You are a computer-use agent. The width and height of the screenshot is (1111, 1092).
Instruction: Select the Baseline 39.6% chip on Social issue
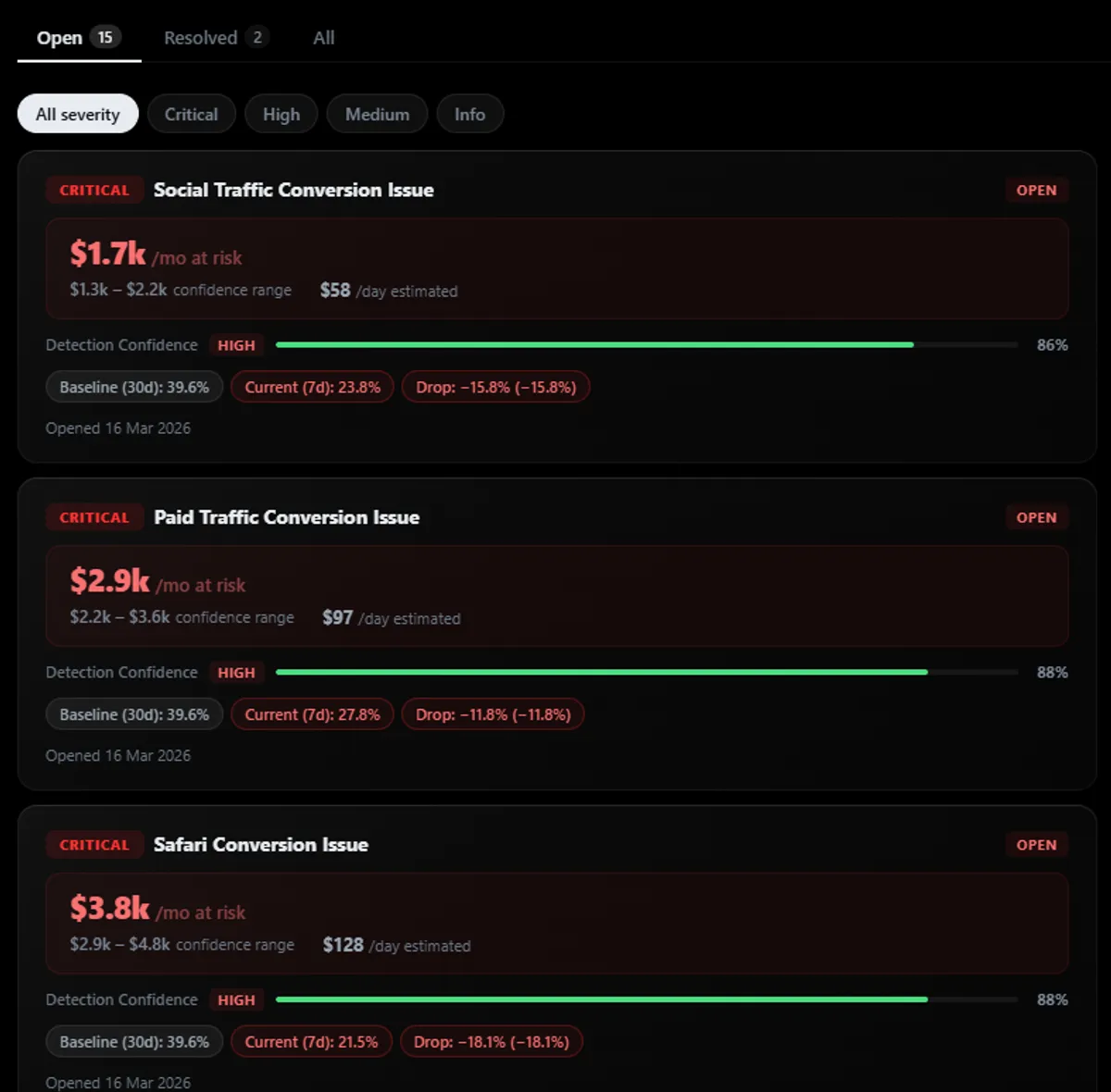point(133,387)
